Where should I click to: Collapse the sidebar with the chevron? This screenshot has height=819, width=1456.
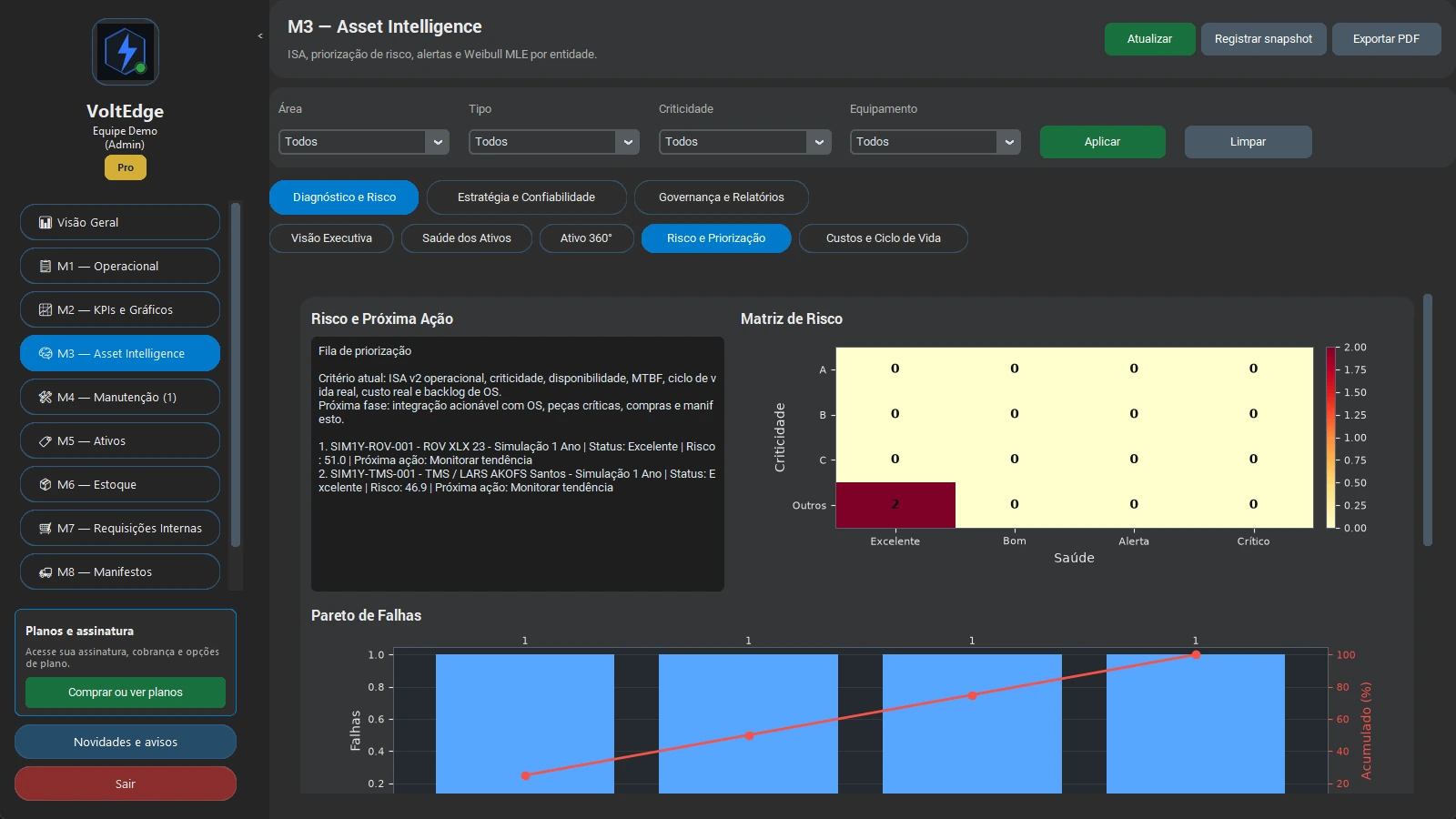[260, 36]
